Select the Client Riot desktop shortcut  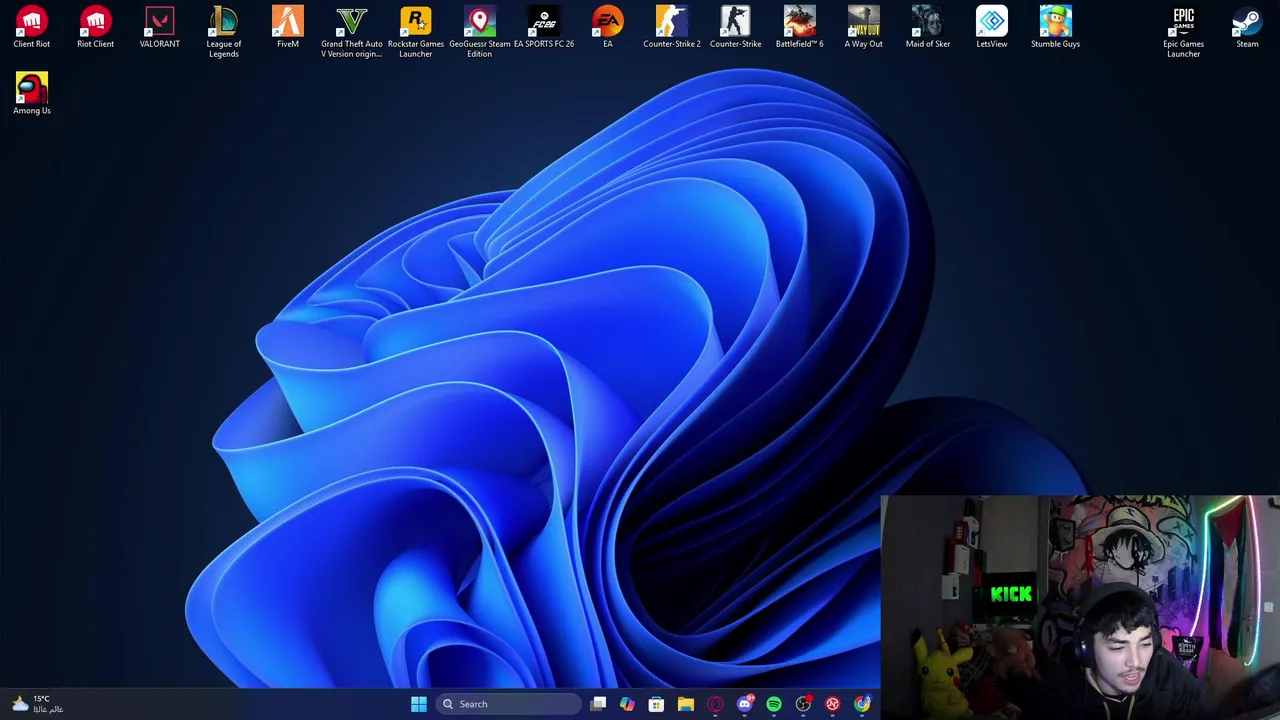[32, 27]
